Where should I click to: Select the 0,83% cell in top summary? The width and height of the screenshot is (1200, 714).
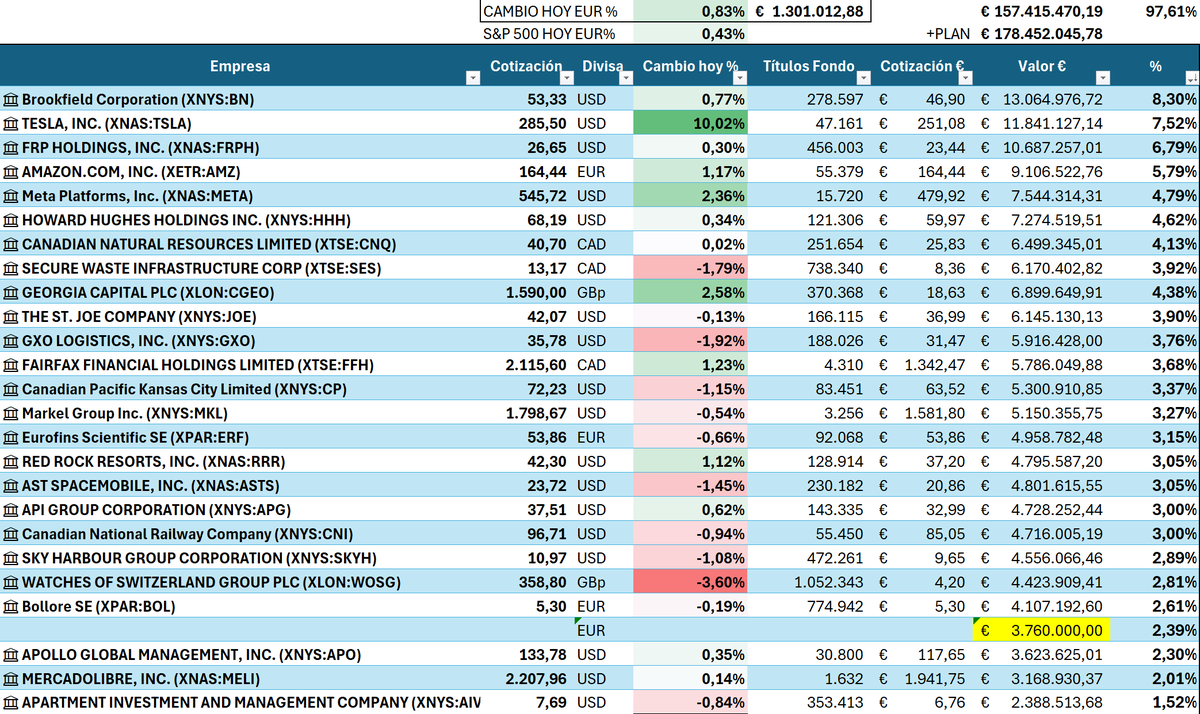(691, 12)
